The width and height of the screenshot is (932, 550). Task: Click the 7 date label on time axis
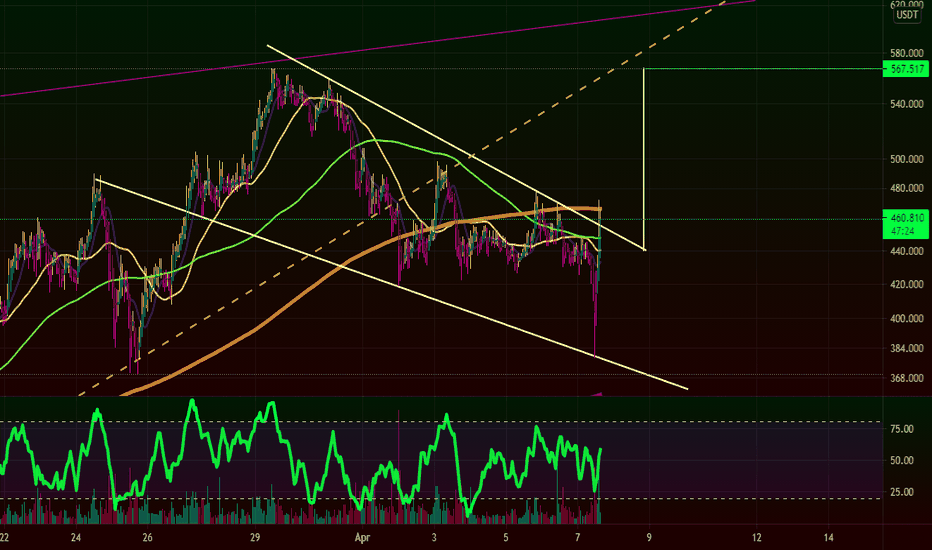point(578,538)
